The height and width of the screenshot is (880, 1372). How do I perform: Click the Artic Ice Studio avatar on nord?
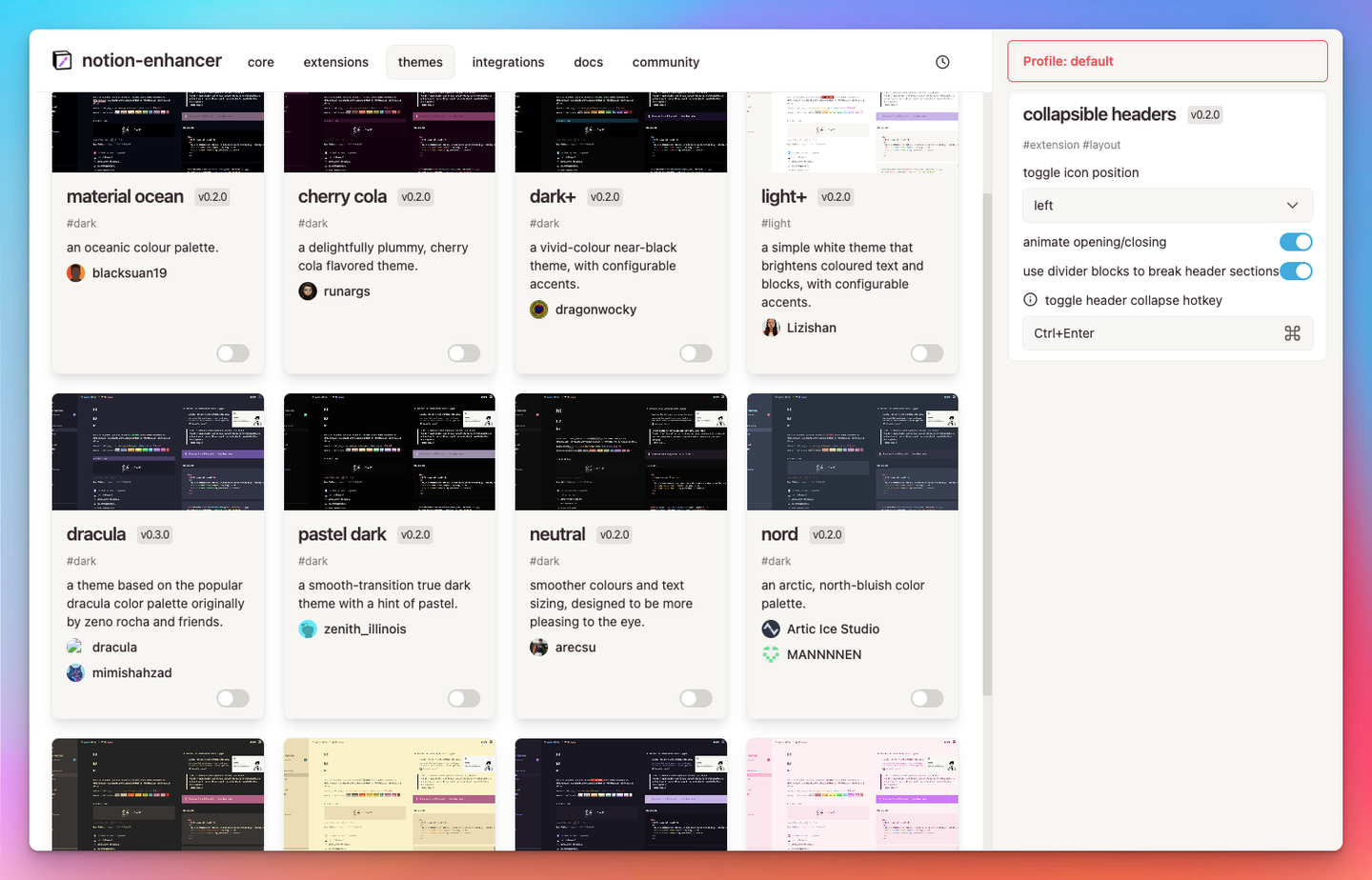point(770,629)
